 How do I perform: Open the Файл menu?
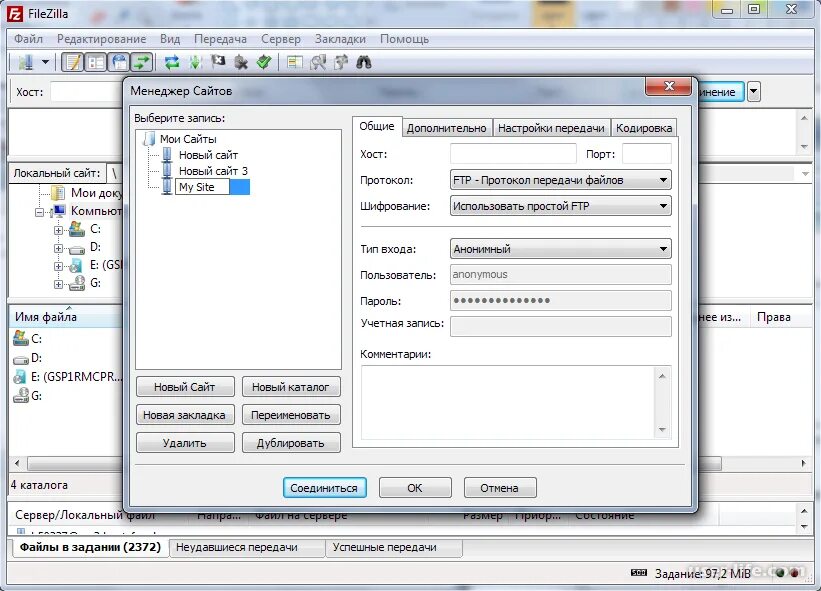(28, 39)
